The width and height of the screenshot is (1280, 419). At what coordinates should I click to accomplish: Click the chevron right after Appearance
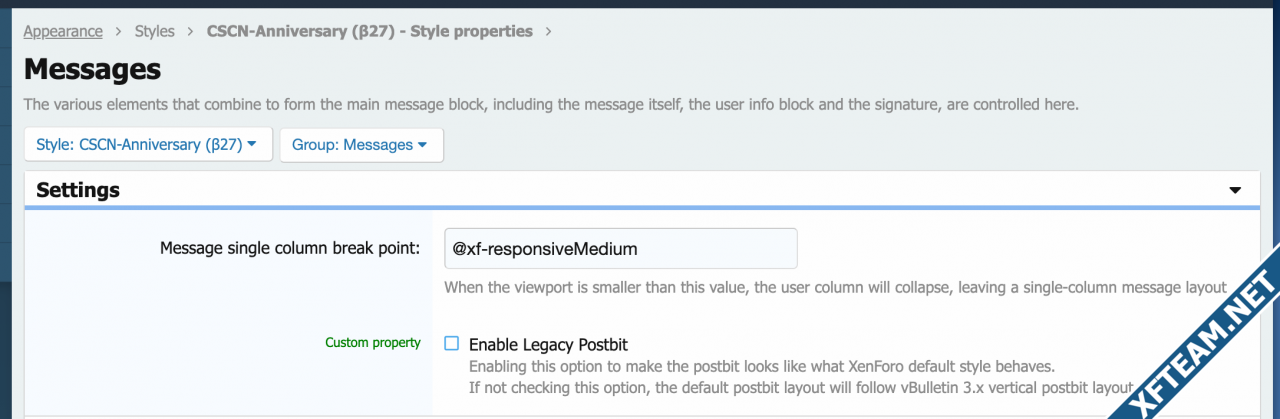click(119, 32)
